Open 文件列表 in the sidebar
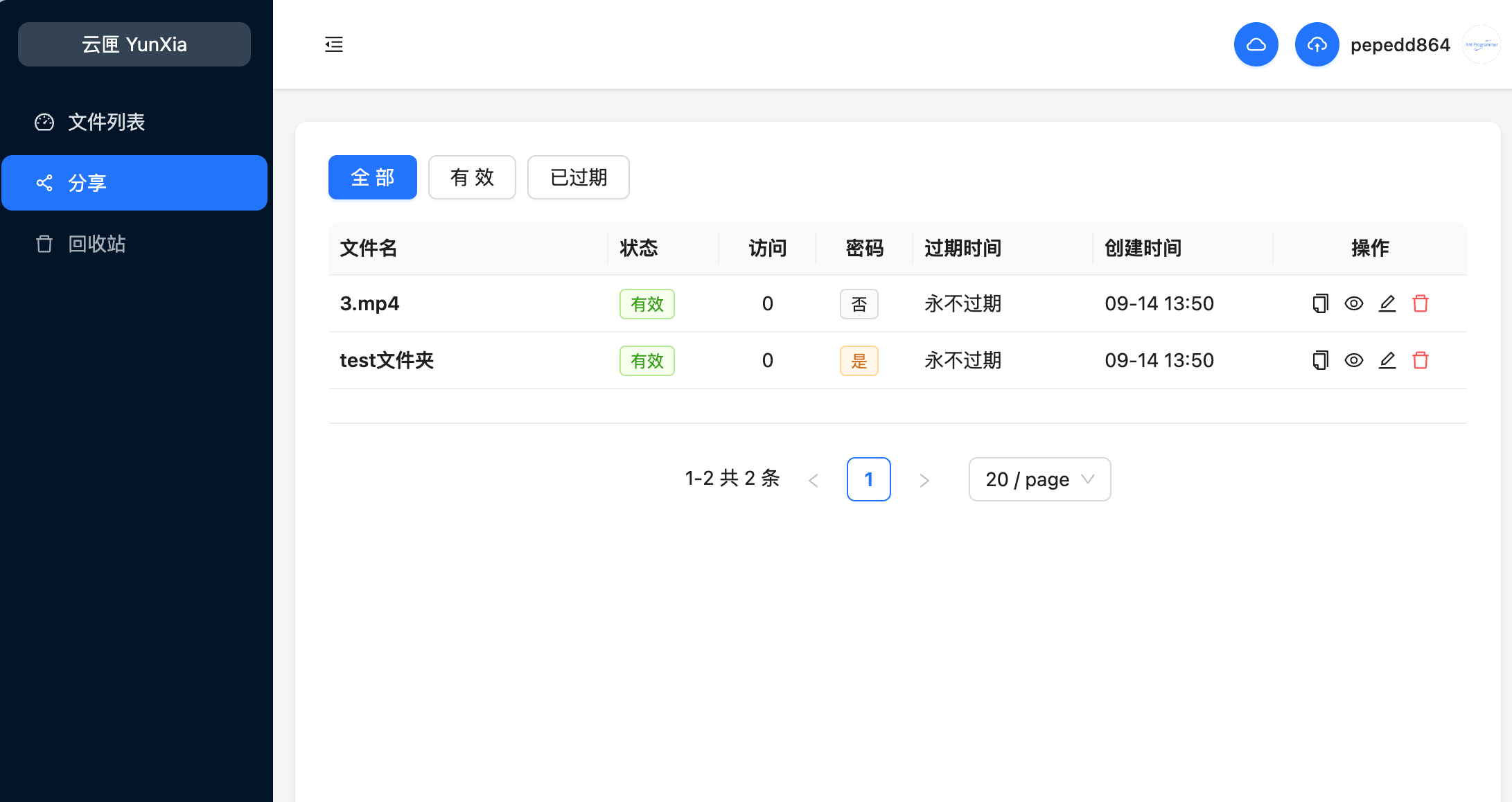Viewport: 1512px width, 802px height. tap(107, 122)
